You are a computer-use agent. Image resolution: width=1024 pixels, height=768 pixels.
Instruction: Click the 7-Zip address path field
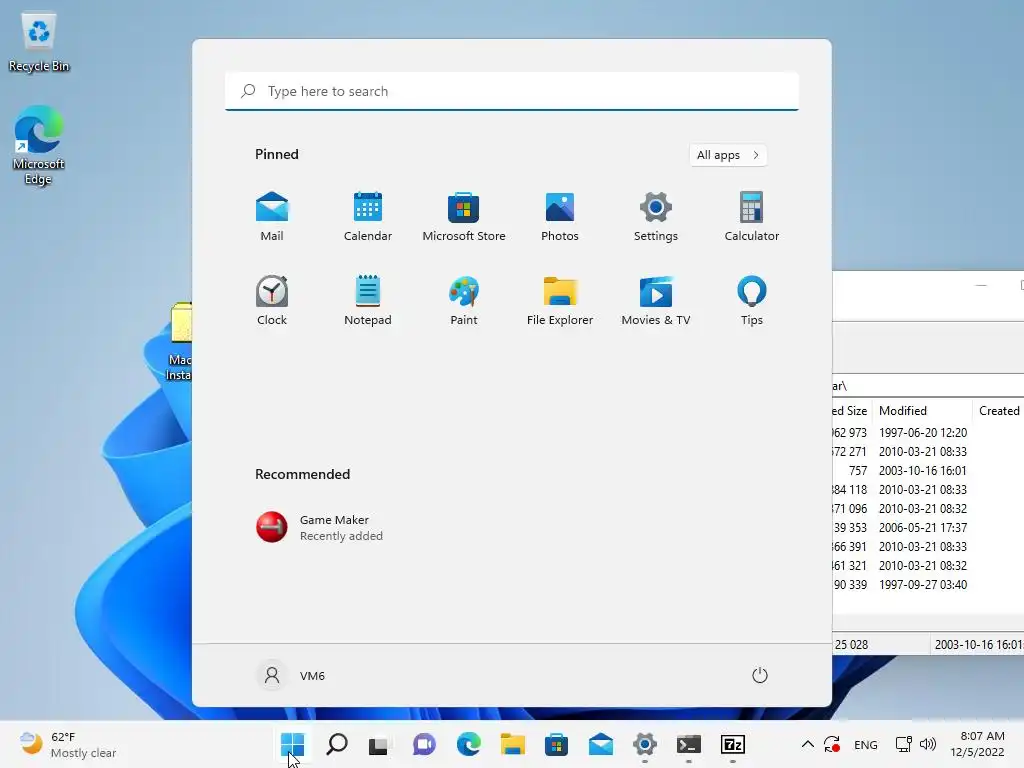point(928,386)
